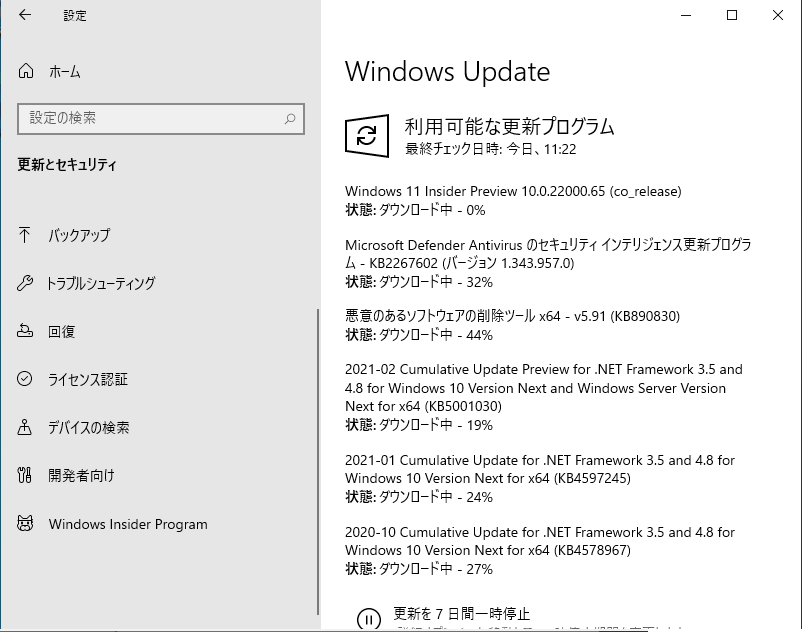Close the Settings window
This screenshot has height=632, width=802.
click(778, 15)
